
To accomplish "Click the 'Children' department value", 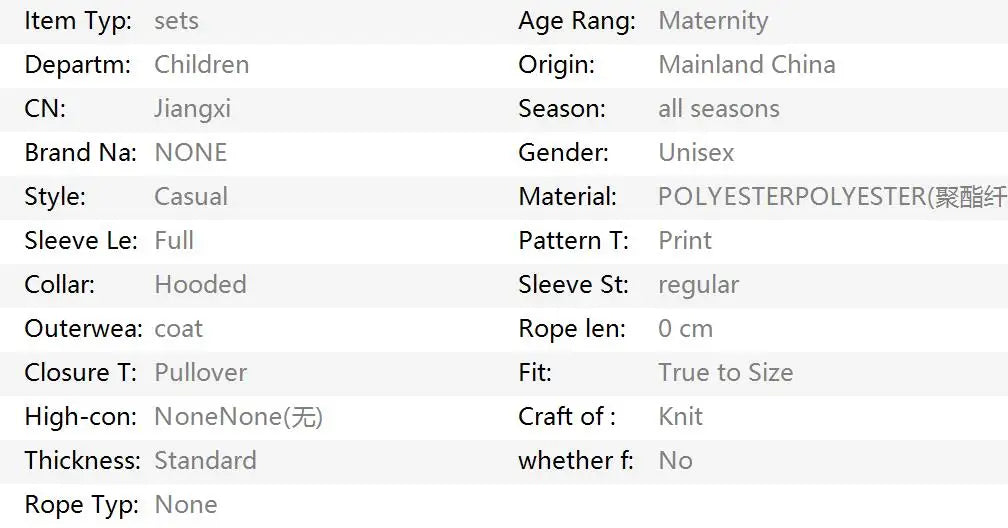I will click(201, 65).
